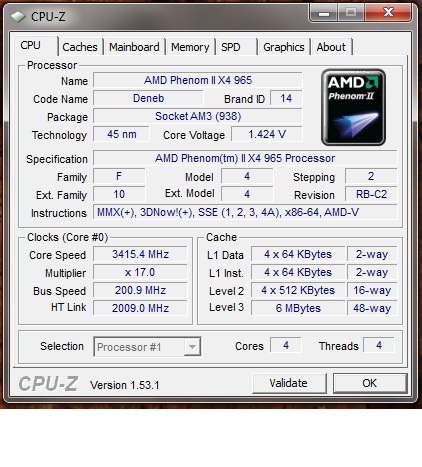This screenshot has width=422, height=467.
Task: Click the dropdown arrow beside Processor #1
Action: [x=192, y=347]
